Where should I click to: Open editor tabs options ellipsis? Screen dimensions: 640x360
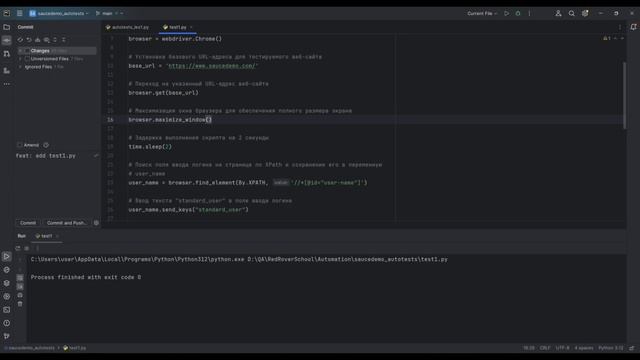[620, 27]
